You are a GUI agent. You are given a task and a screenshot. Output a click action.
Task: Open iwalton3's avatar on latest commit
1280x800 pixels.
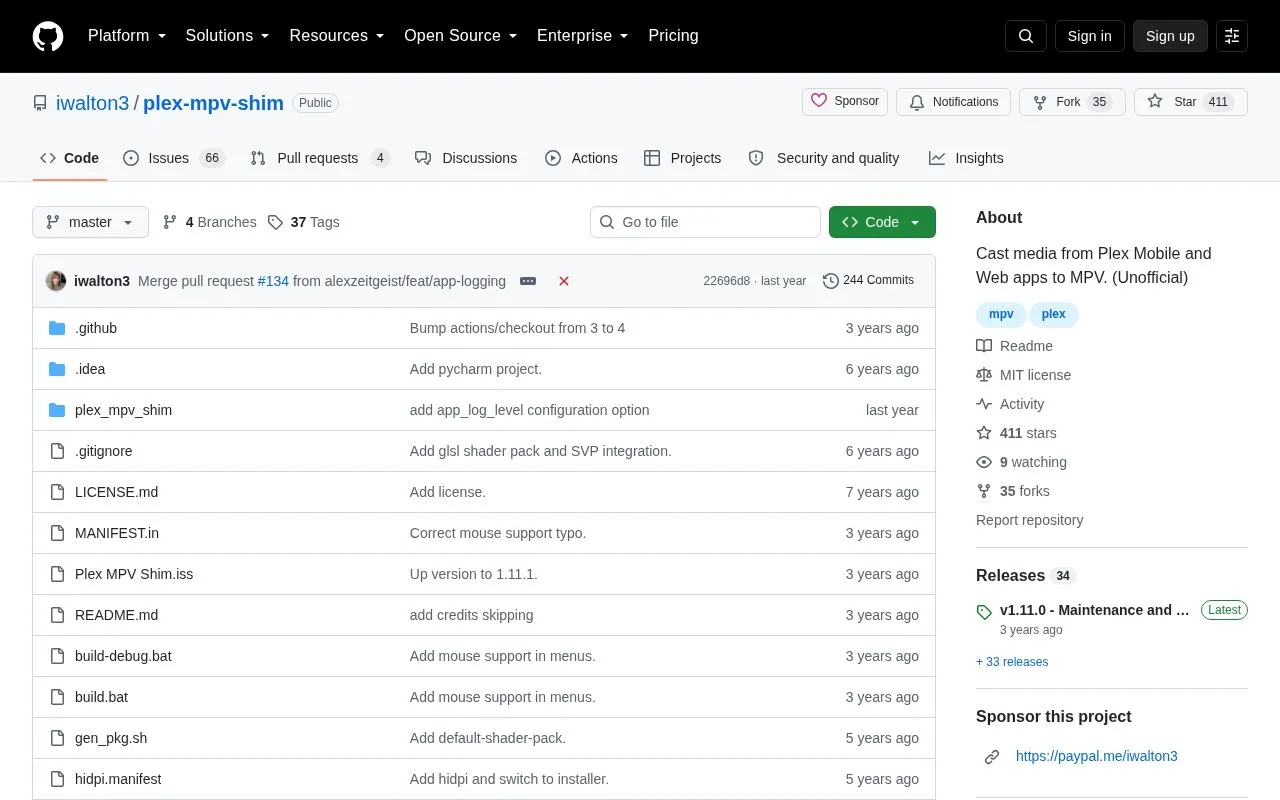[x=56, y=281]
